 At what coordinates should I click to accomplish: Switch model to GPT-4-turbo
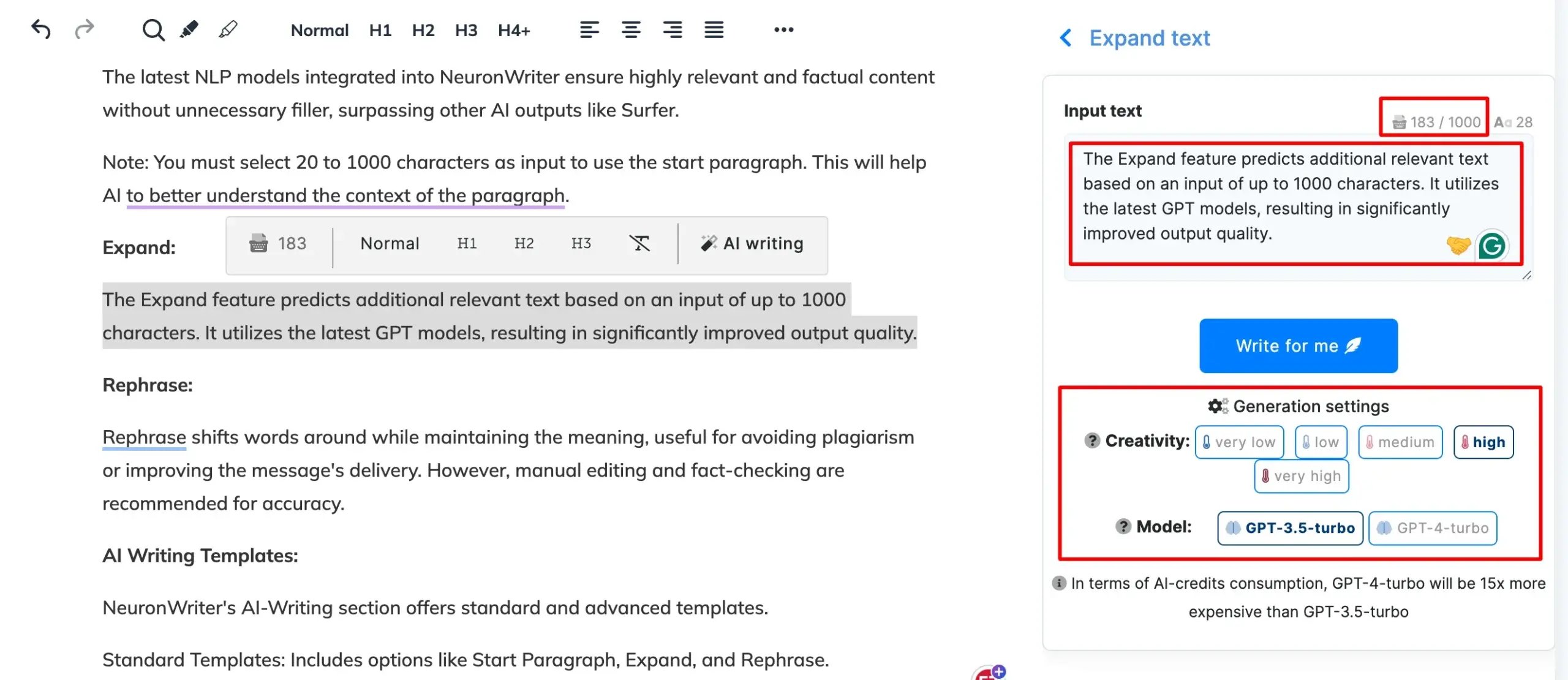[1433, 528]
